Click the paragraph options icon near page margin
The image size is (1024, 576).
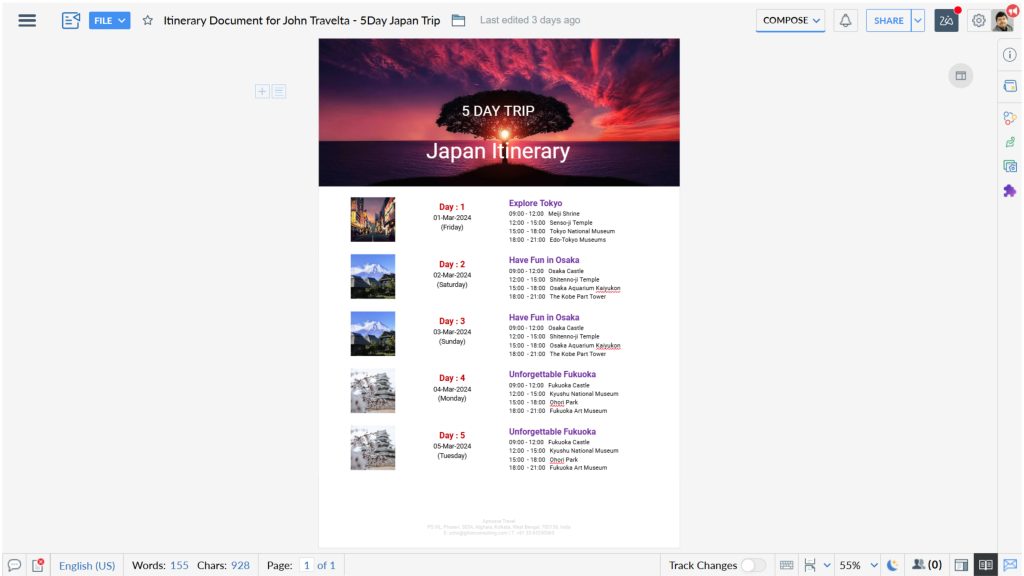pos(279,91)
